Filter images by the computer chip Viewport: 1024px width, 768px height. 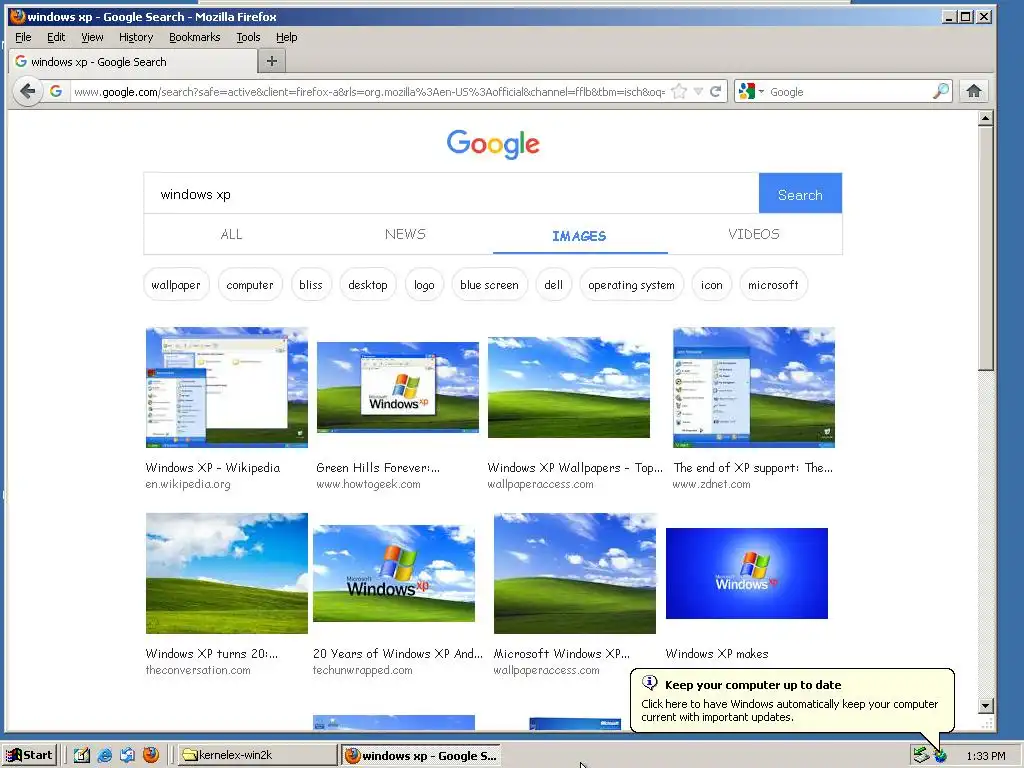249,285
